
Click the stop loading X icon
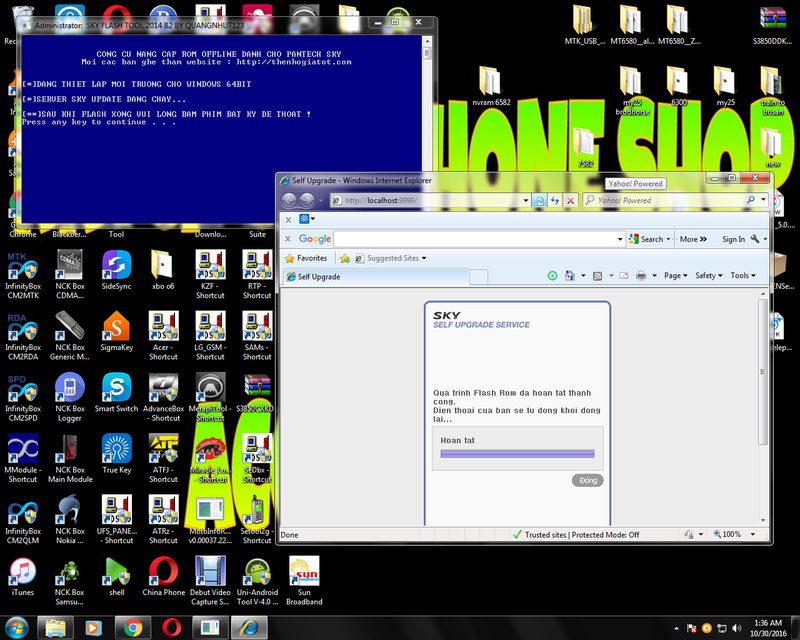[571, 200]
